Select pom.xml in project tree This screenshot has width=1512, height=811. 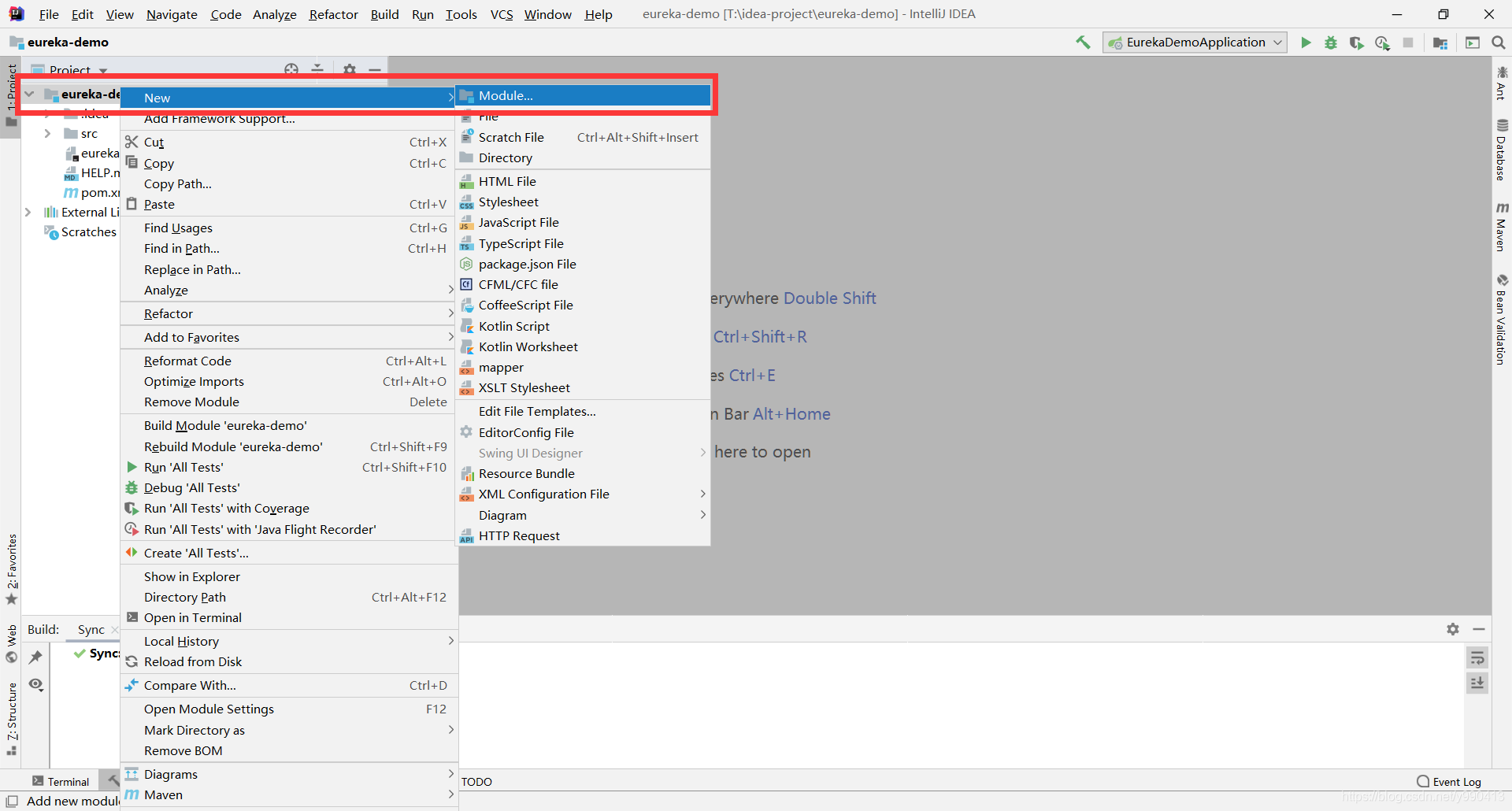click(x=91, y=192)
